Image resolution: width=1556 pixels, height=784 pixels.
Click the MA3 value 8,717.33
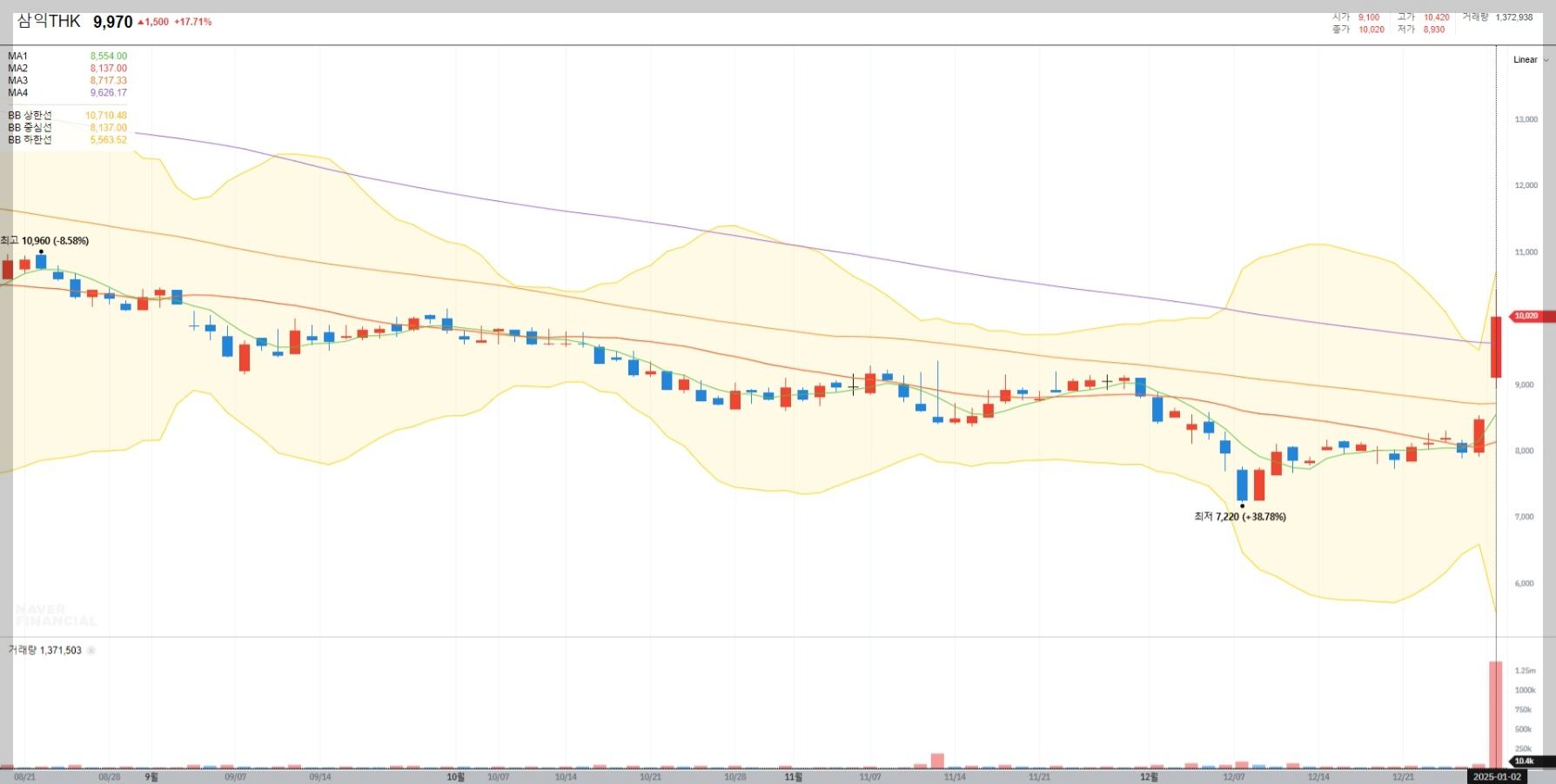point(109,80)
